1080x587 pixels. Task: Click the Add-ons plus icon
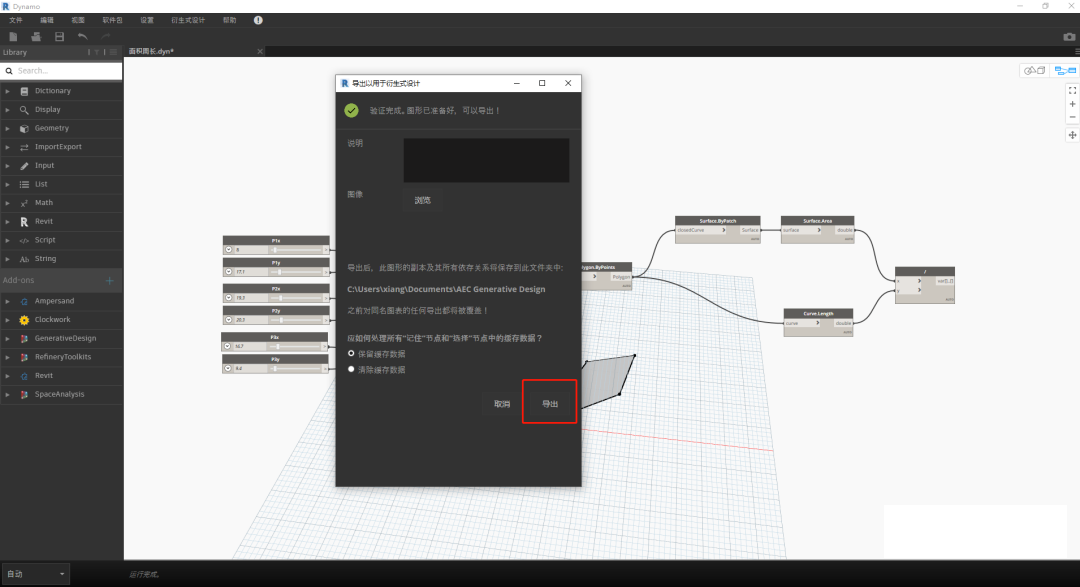pos(110,280)
